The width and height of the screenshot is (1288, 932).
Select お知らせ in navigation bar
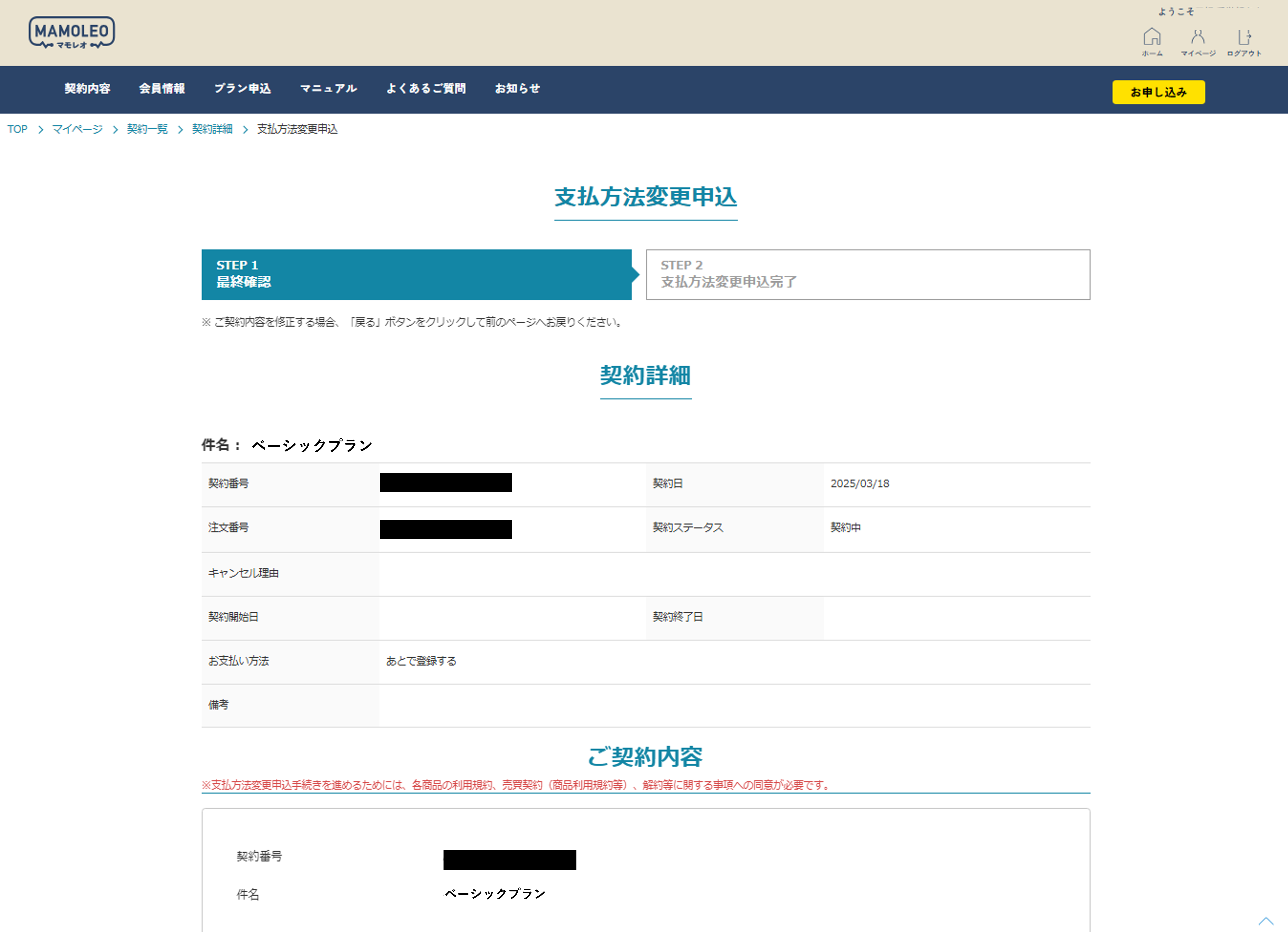point(517,89)
